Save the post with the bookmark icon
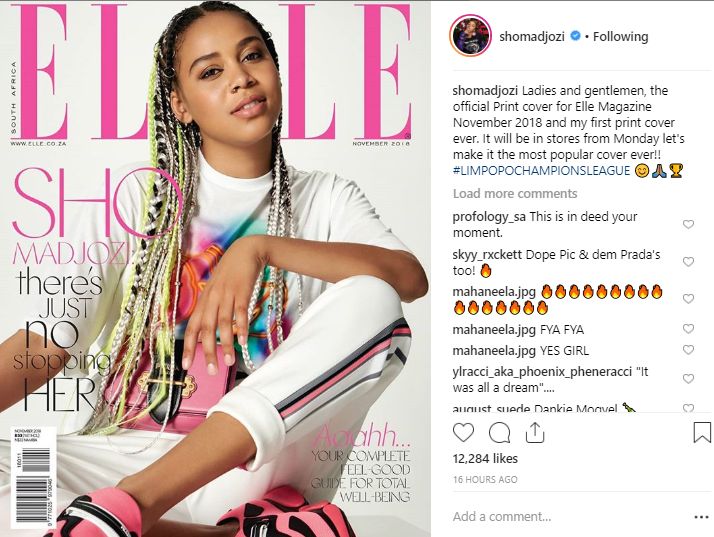Viewport: 714px width, 537px height. pos(702,433)
